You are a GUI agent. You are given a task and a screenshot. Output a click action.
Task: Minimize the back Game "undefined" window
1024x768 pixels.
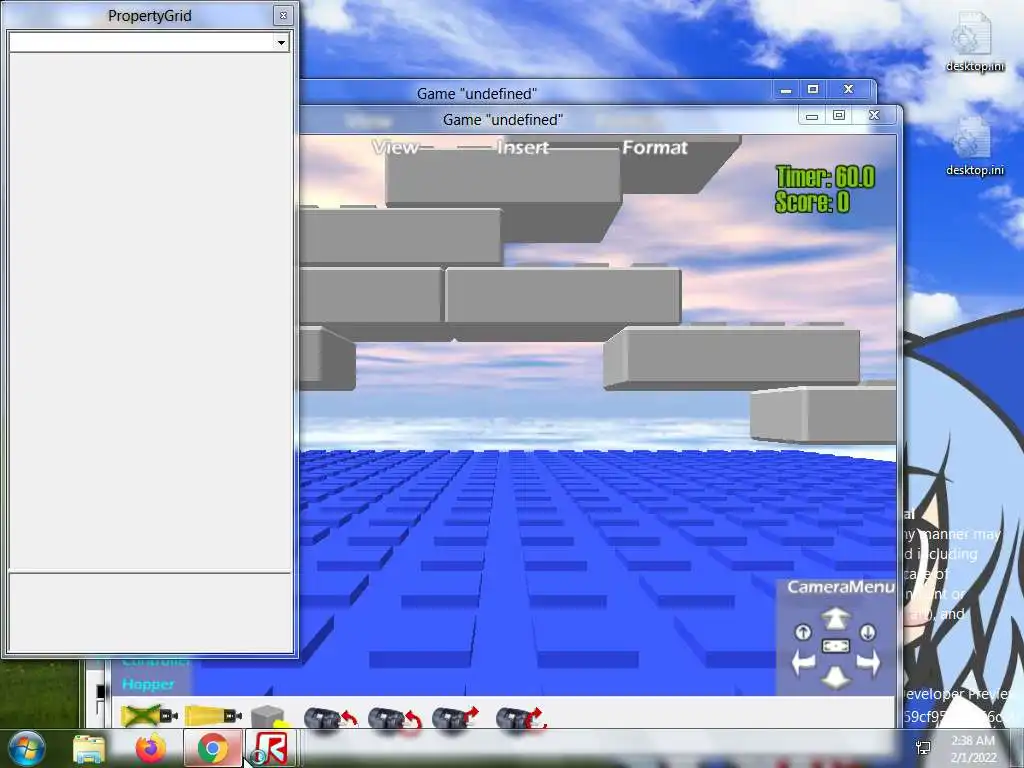click(786, 90)
